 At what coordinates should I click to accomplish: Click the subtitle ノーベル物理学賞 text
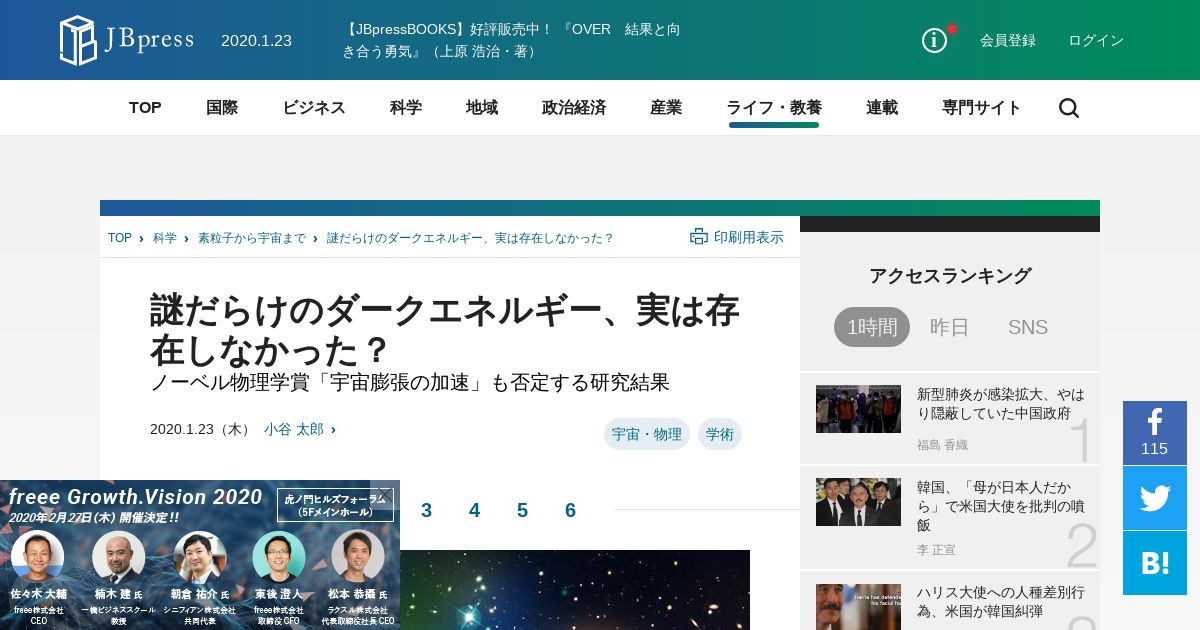[410, 383]
